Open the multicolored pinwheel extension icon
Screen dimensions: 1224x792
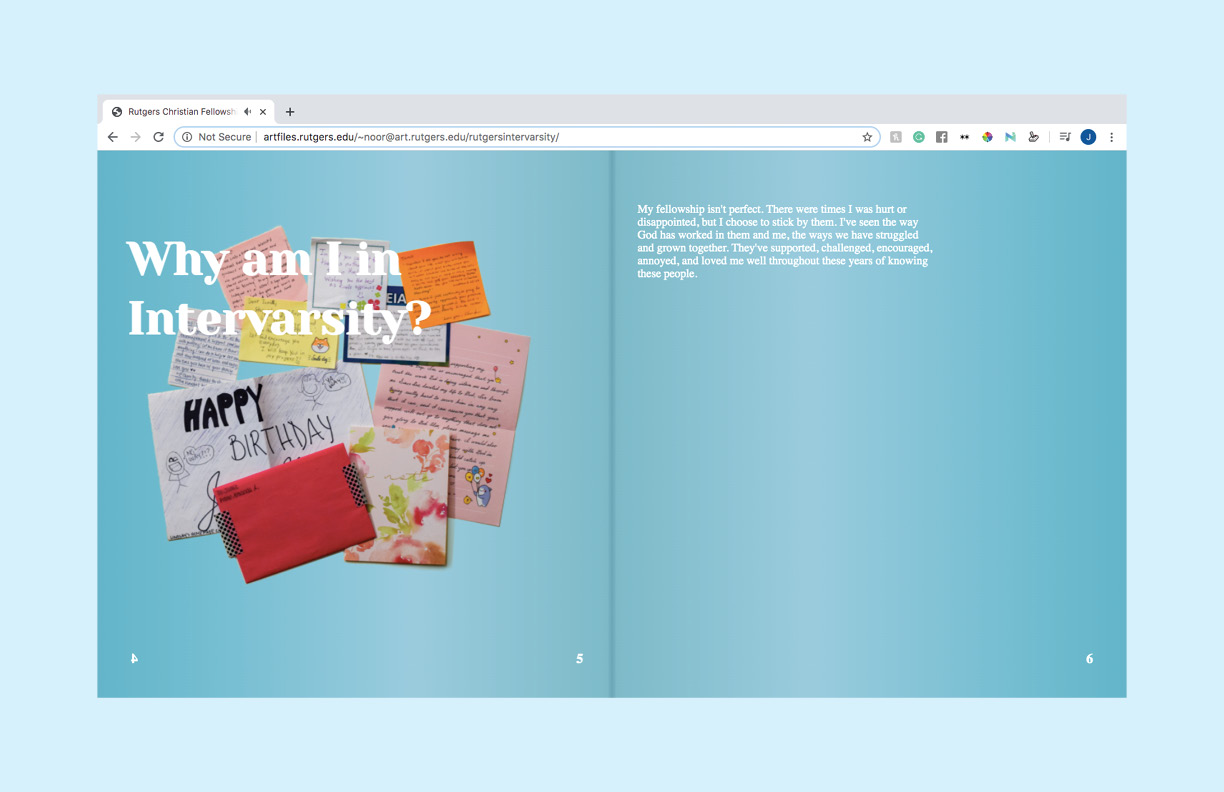(987, 137)
